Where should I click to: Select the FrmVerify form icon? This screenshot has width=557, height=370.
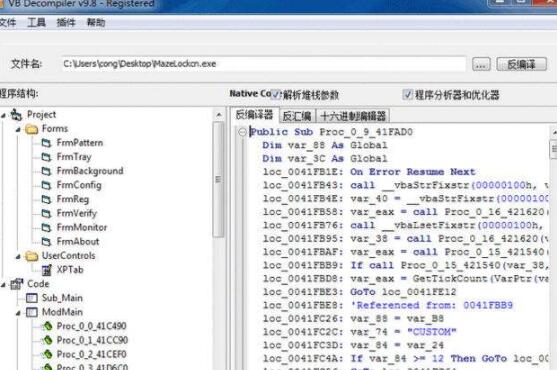pos(46,213)
